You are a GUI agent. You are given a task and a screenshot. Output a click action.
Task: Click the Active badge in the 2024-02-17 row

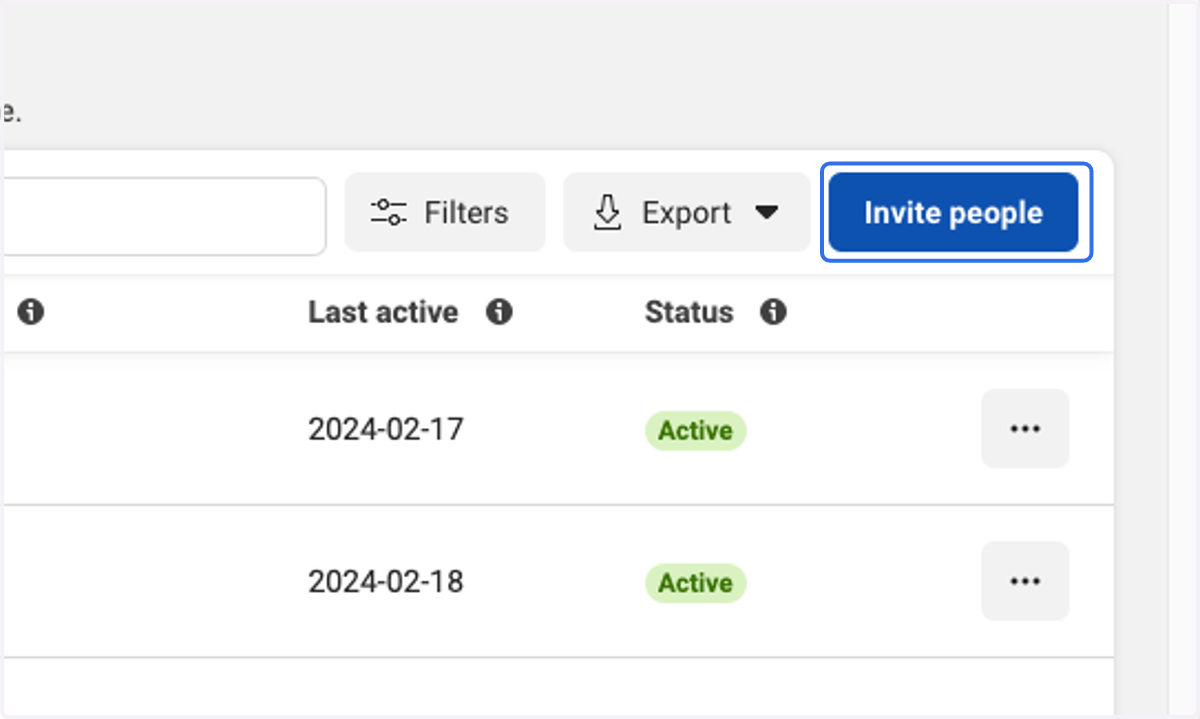(695, 430)
